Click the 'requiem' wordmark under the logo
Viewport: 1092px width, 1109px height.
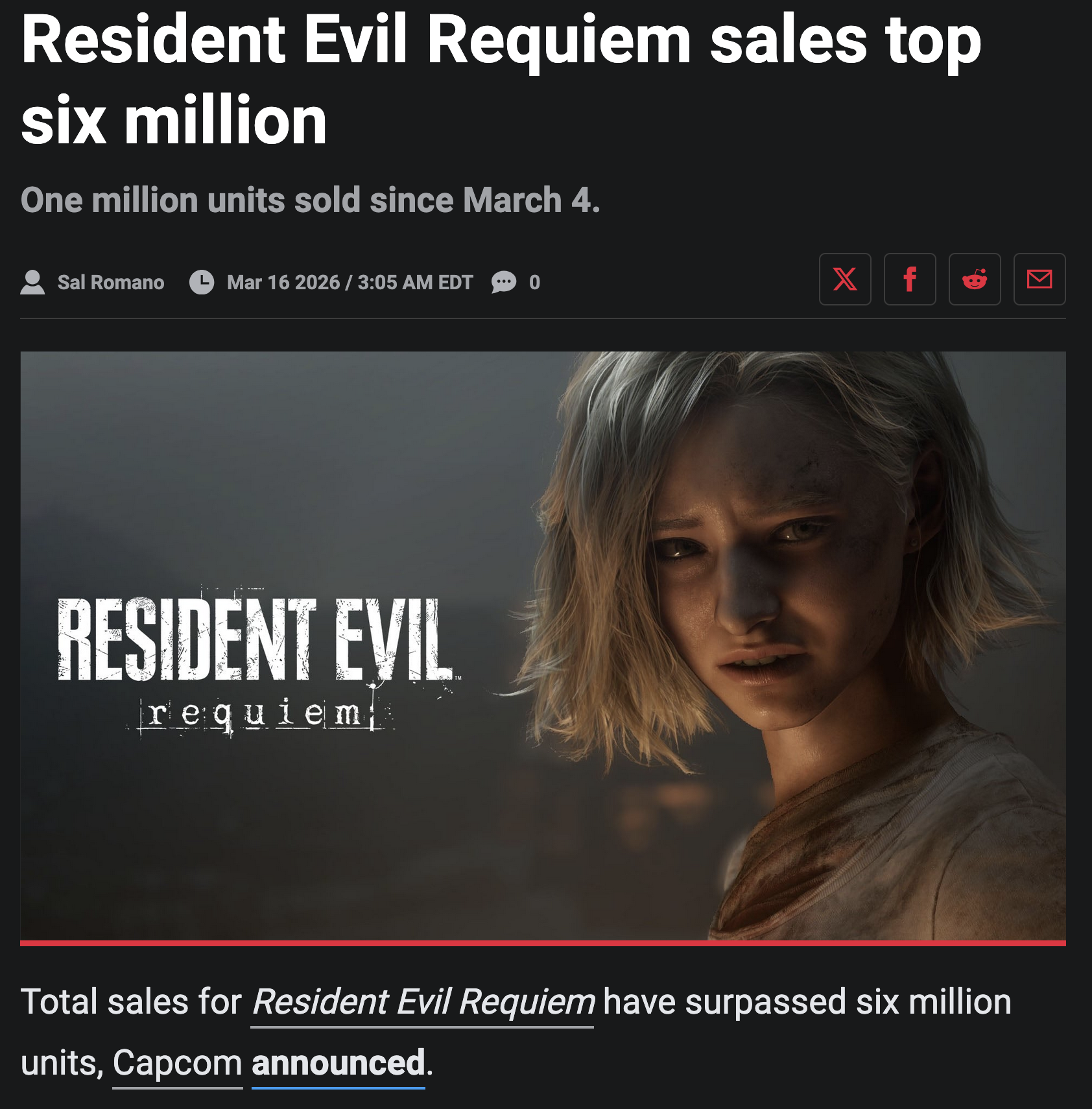[x=261, y=715]
